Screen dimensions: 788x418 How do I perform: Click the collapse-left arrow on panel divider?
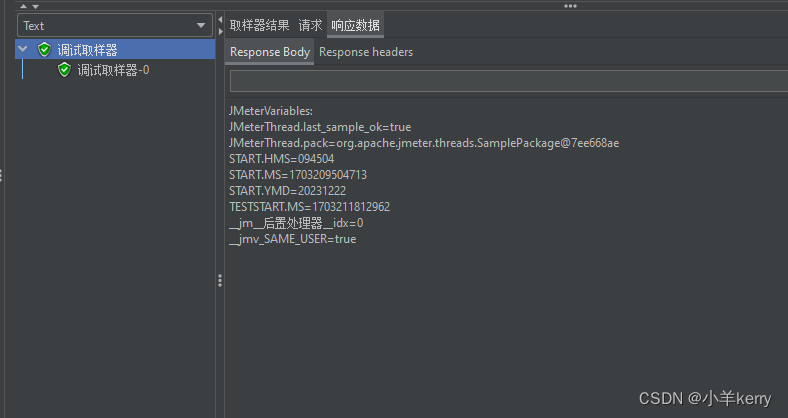[x=220, y=20]
